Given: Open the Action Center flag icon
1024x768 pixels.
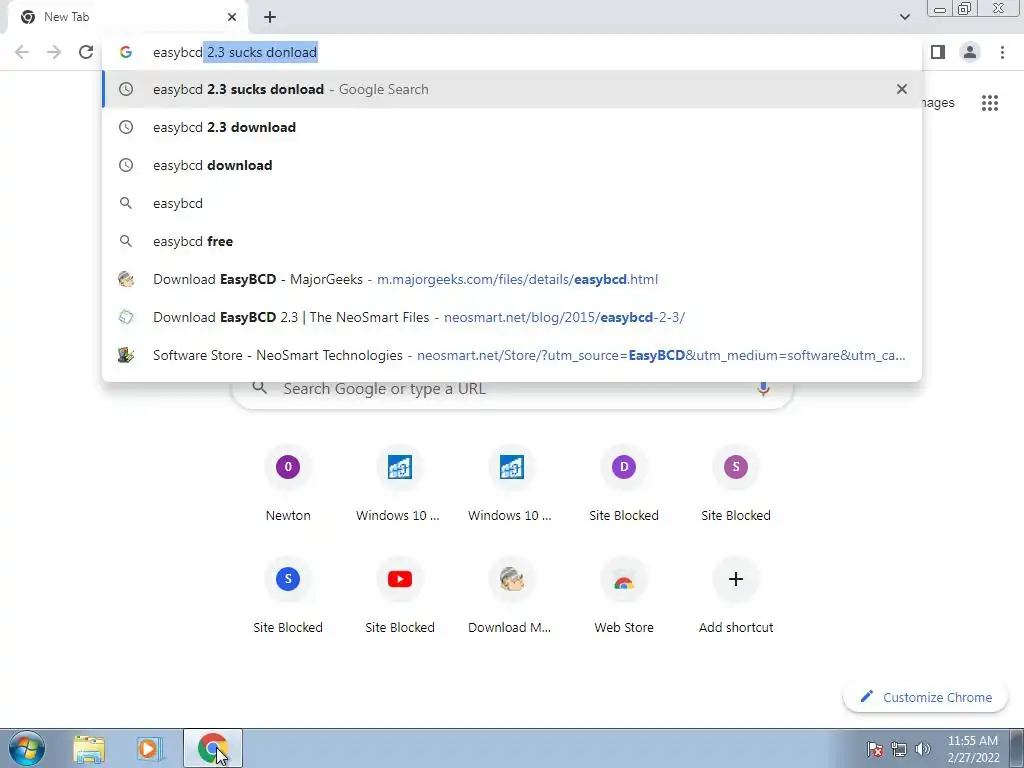Looking at the screenshot, I should [875, 749].
